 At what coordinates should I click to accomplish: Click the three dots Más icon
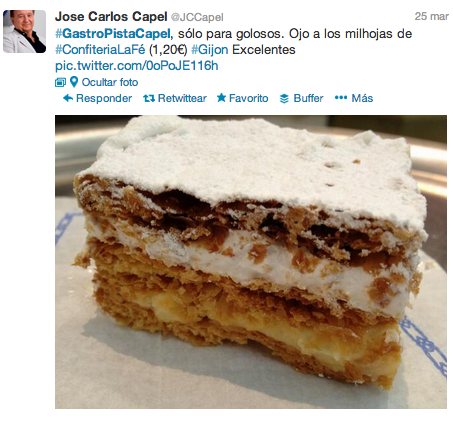click(x=341, y=98)
